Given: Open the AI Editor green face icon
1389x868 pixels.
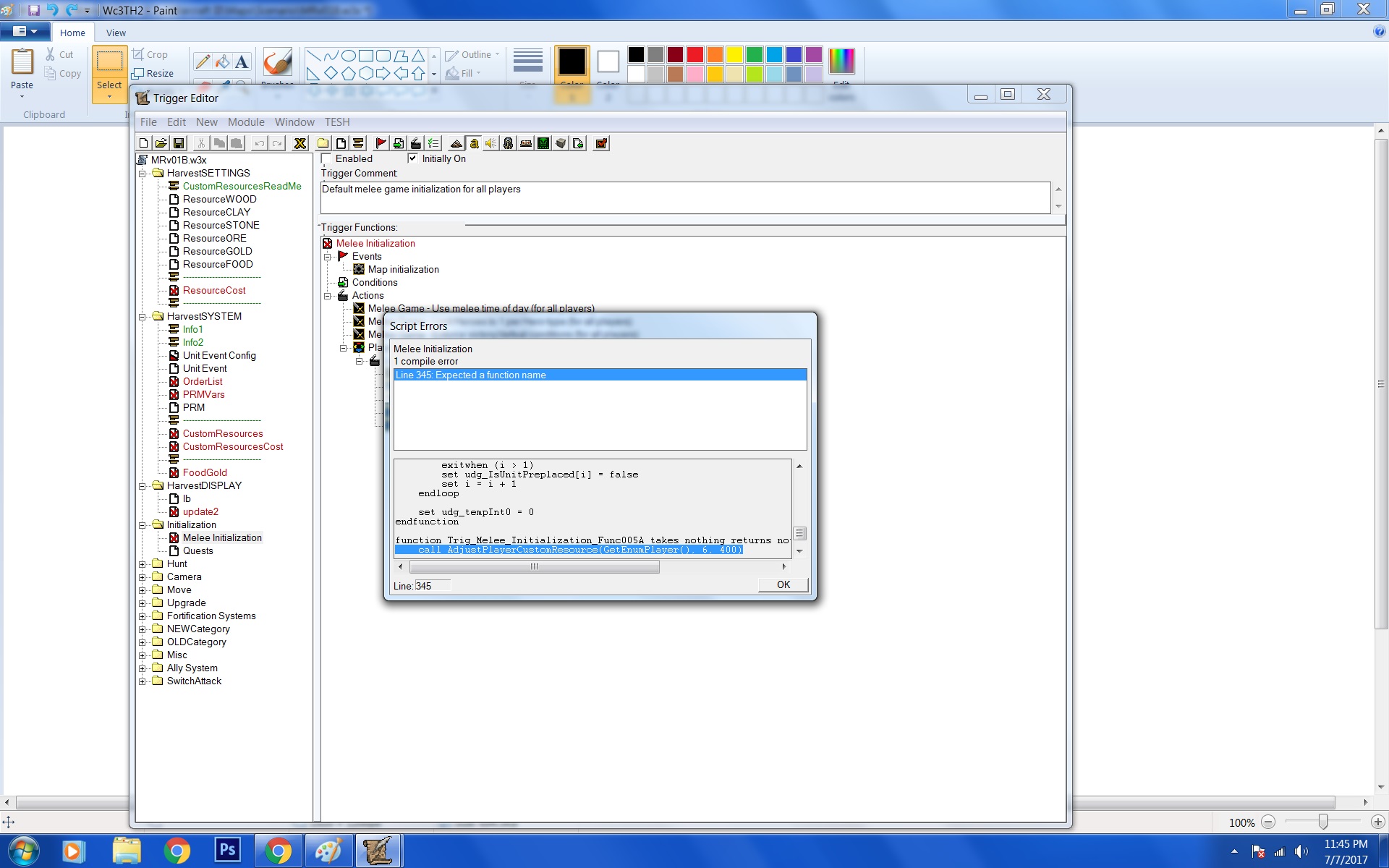Looking at the screenshot, I should coord(543,143).
